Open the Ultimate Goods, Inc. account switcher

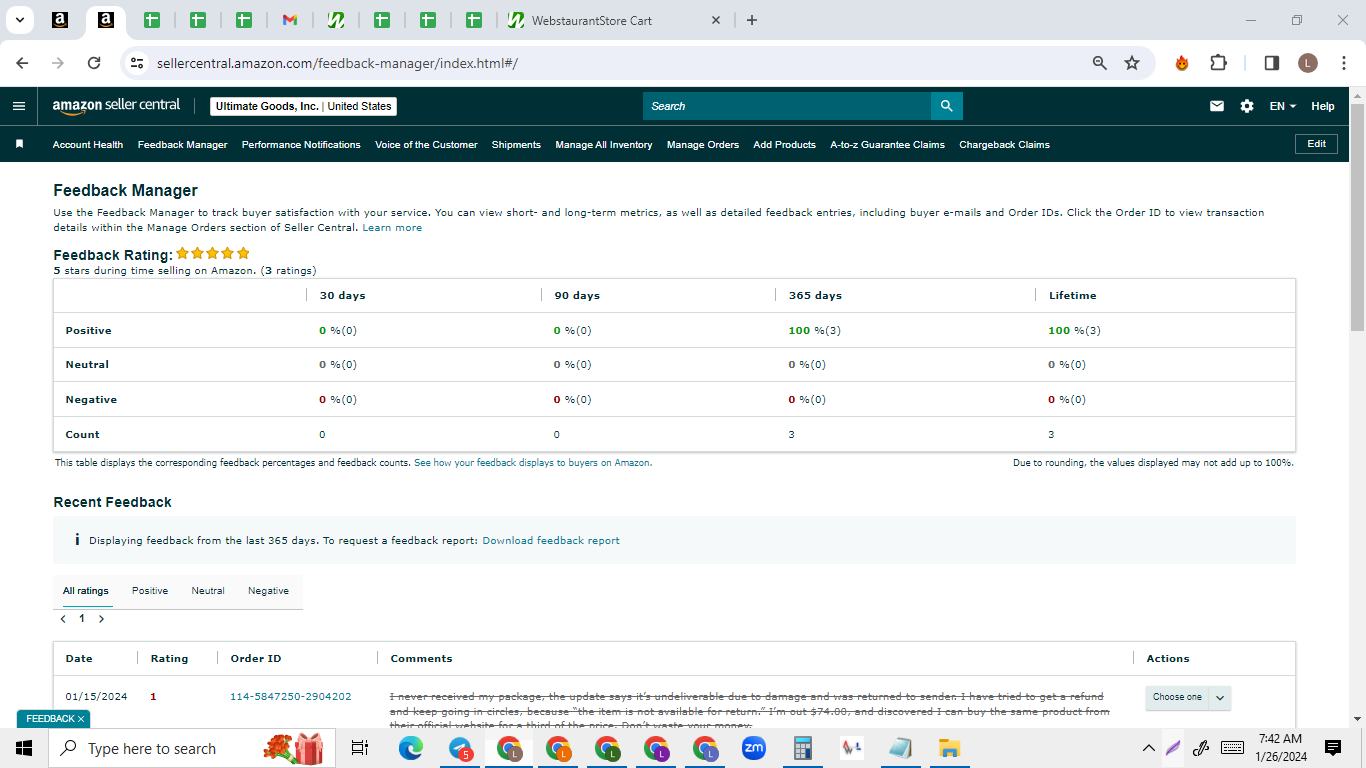(303, 106)
